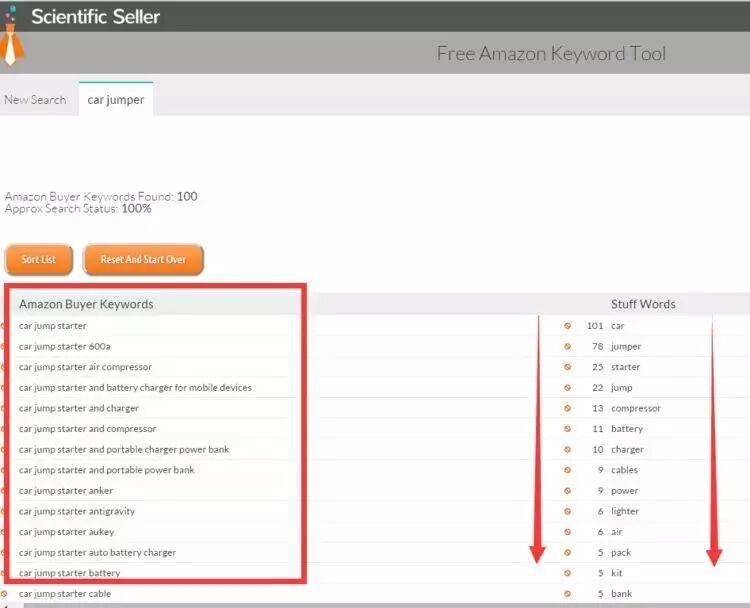
Task: Click the horizontal scrollbar at the bottom
Action: (x=375, y=605)
